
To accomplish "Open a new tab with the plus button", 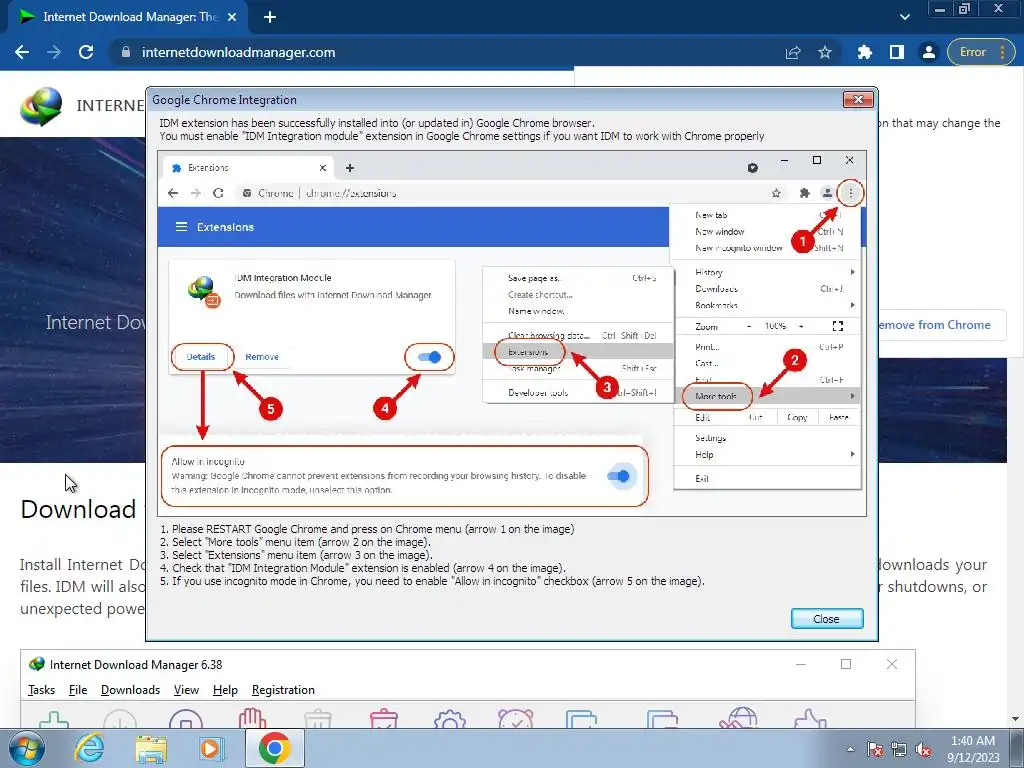I will tap(270, 17).
